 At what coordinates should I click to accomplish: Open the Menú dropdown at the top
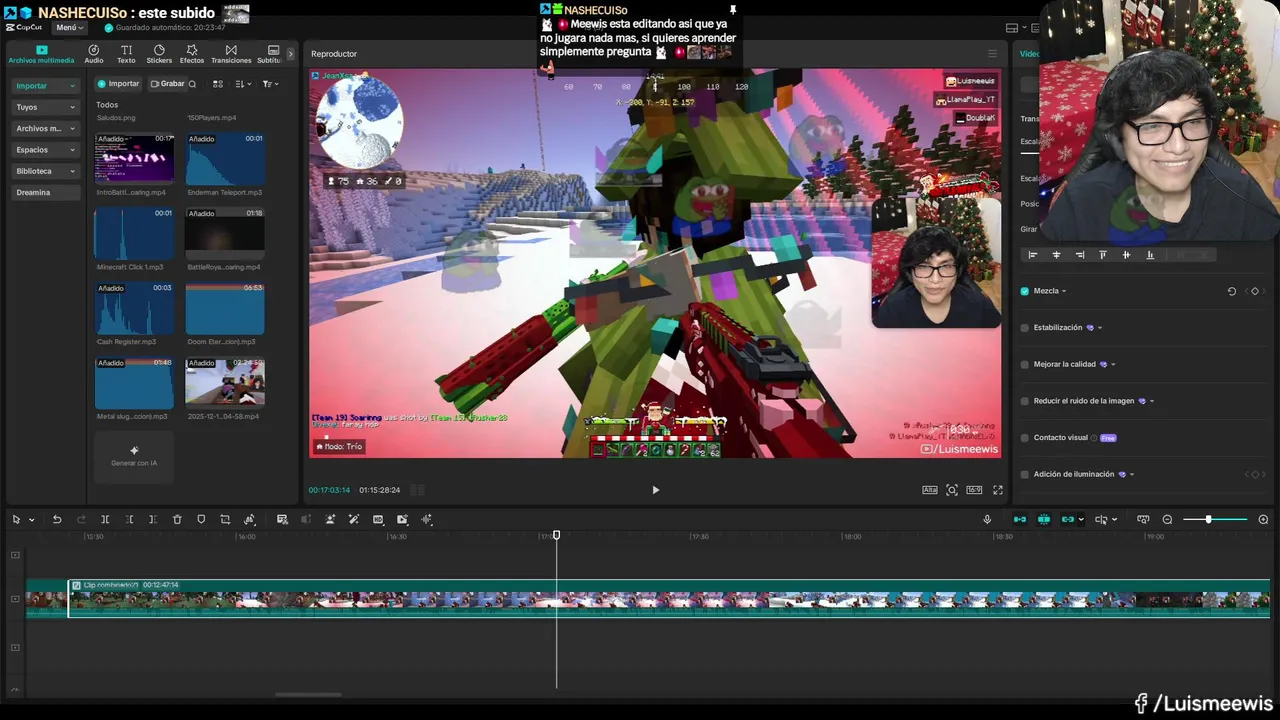[x=69, y=27]
